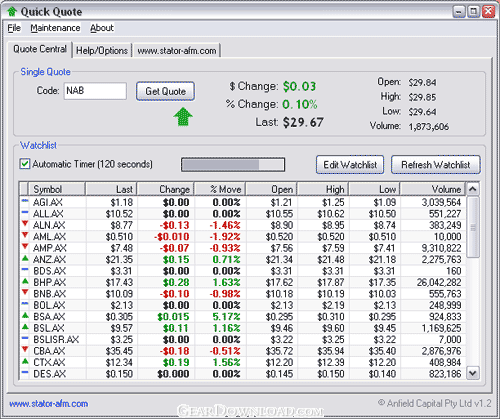Click the green up arrow beside BHP.AX
The width and height of the screenshot is (500, 419).
point(25,281)
